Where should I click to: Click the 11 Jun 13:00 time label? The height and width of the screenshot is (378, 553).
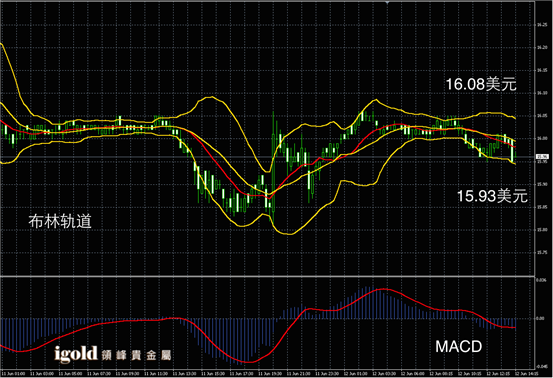pos(185,373)
